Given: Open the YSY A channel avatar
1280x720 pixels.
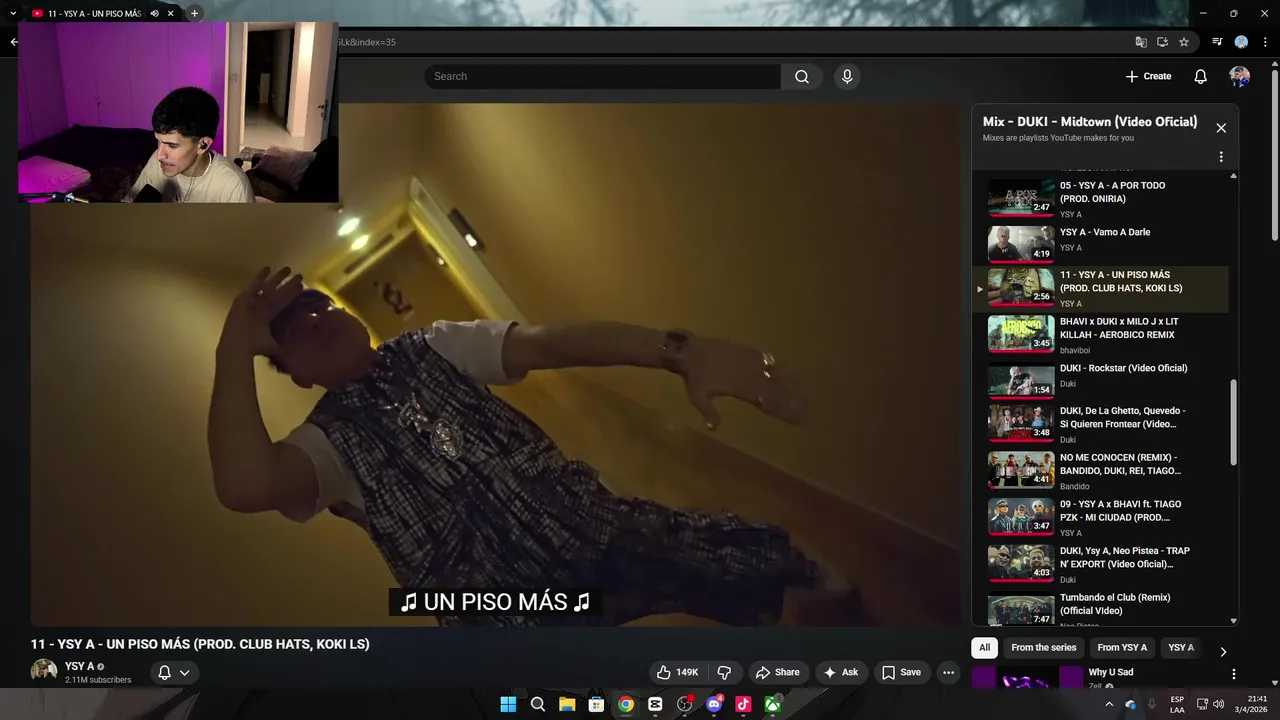Looking at the screenshot, I should [44, 672].
